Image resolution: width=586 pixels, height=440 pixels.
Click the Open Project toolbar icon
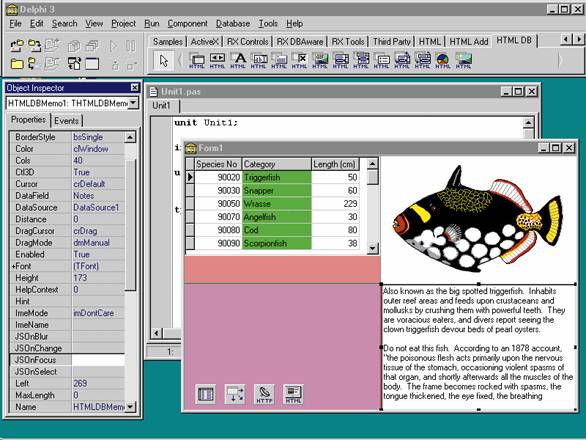coord(17,46)
